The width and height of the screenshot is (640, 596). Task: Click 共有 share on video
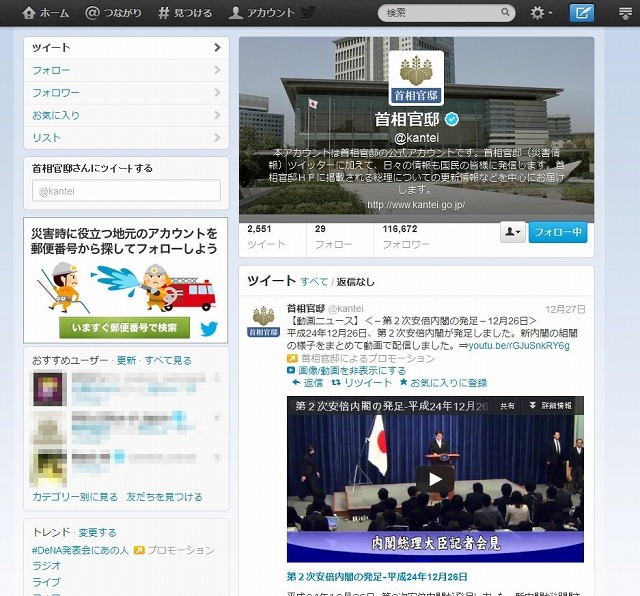pyautogui.click(x=507, y=406)
